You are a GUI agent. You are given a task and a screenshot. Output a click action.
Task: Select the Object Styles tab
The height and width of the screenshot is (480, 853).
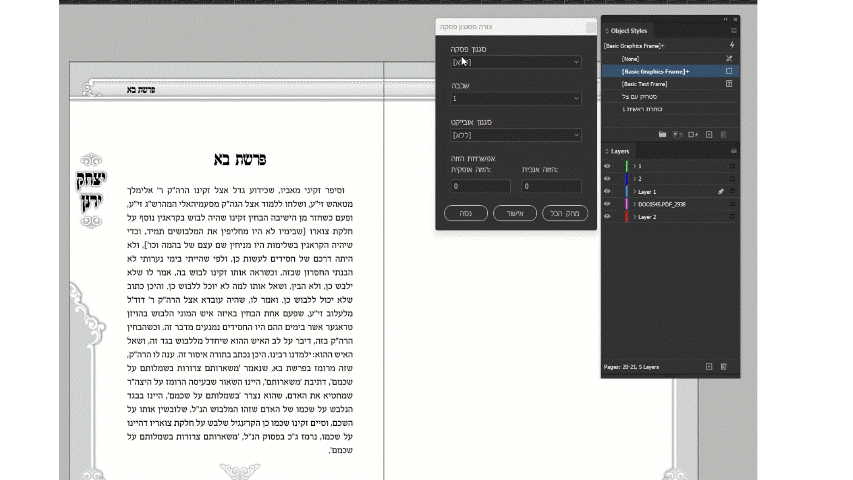pyautogui.click(x=628, y=31)
